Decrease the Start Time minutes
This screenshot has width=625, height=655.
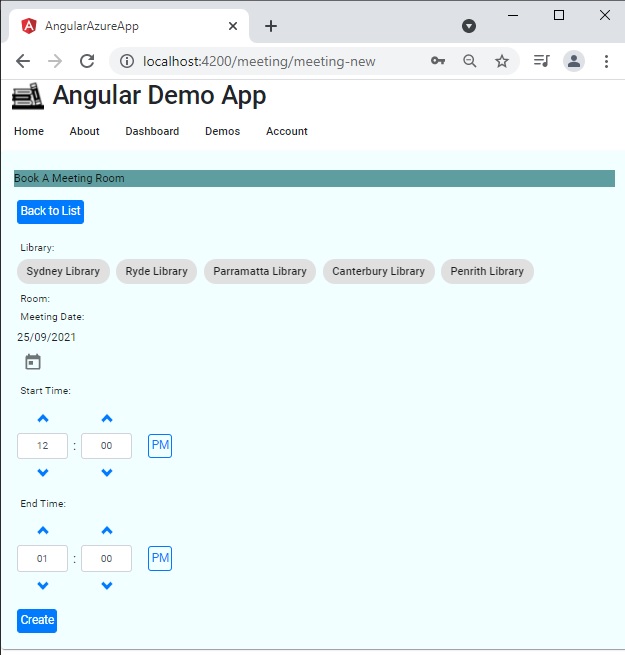107,472
